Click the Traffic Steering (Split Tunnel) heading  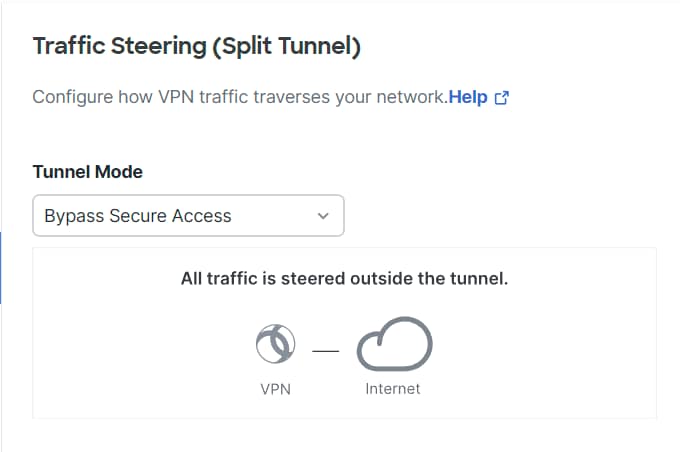(196, 45)
